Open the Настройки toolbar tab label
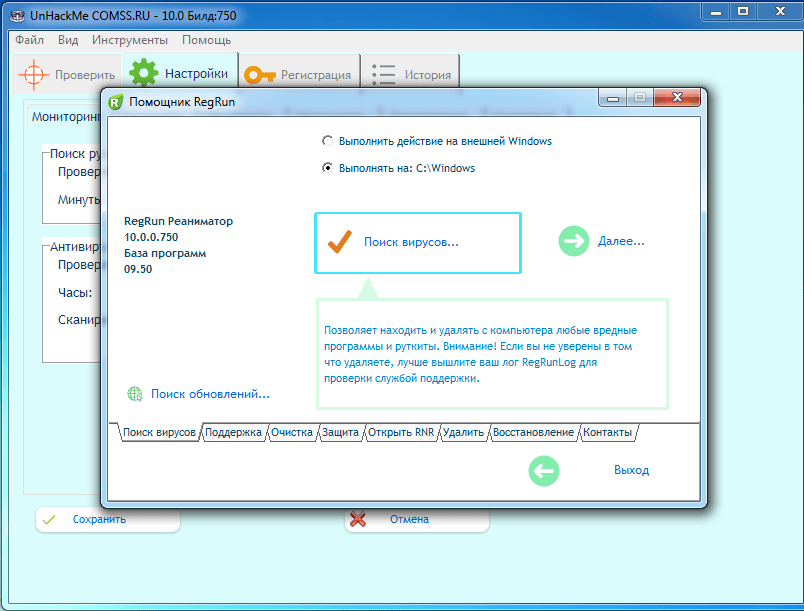 pos(196,74)
